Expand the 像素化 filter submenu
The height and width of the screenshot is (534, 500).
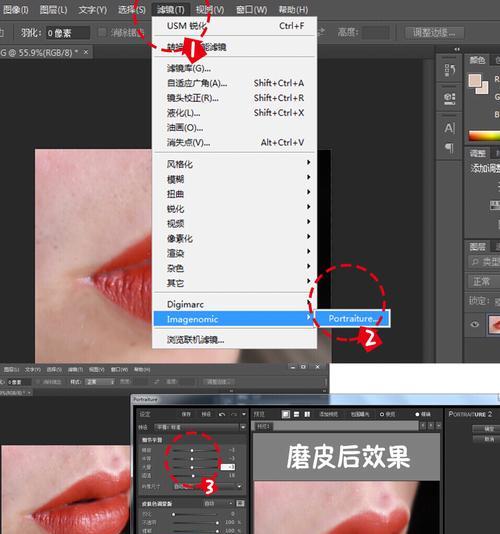point(235,238)
